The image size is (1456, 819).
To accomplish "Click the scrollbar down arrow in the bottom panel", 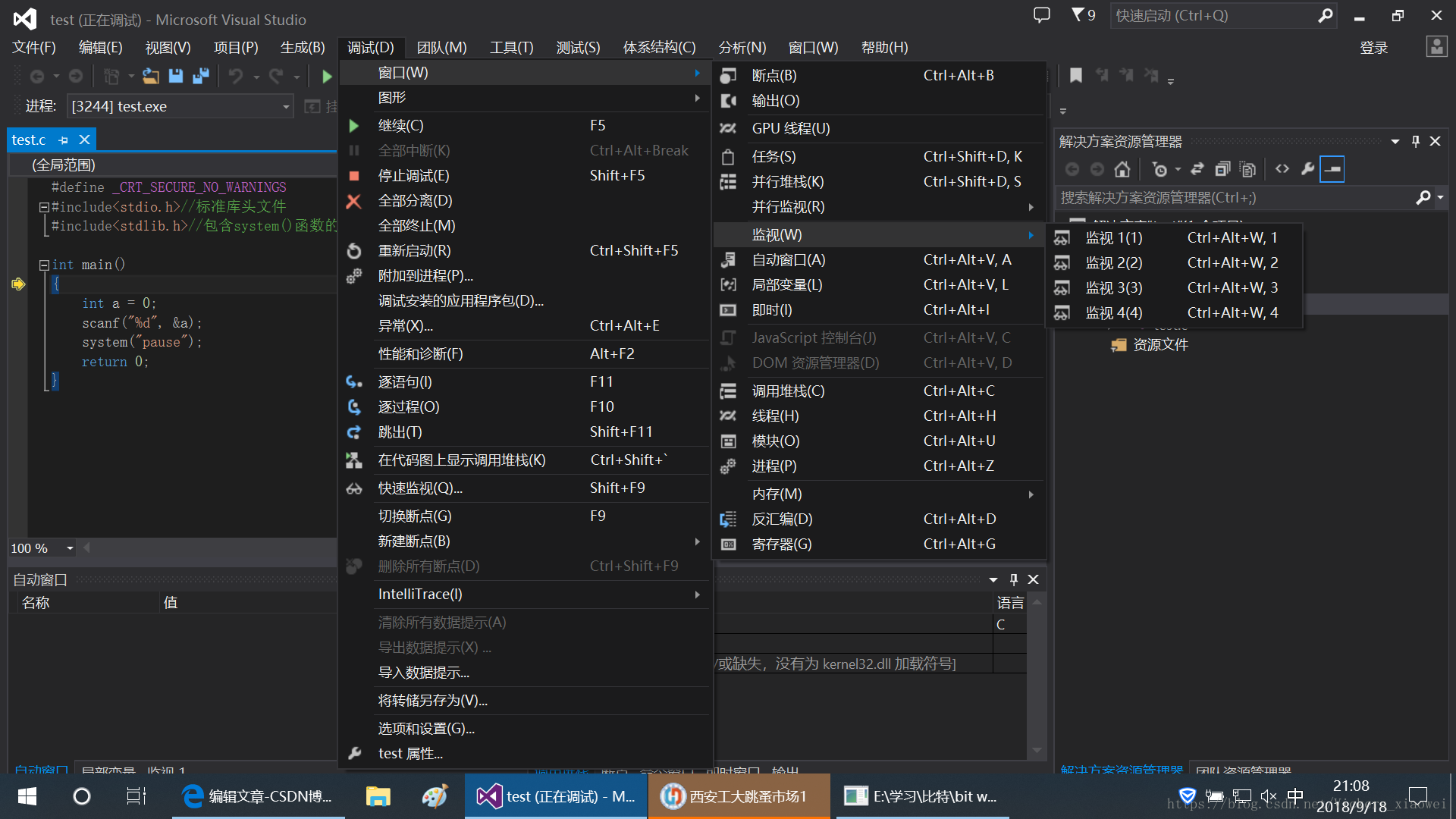I will point(1037,751).
